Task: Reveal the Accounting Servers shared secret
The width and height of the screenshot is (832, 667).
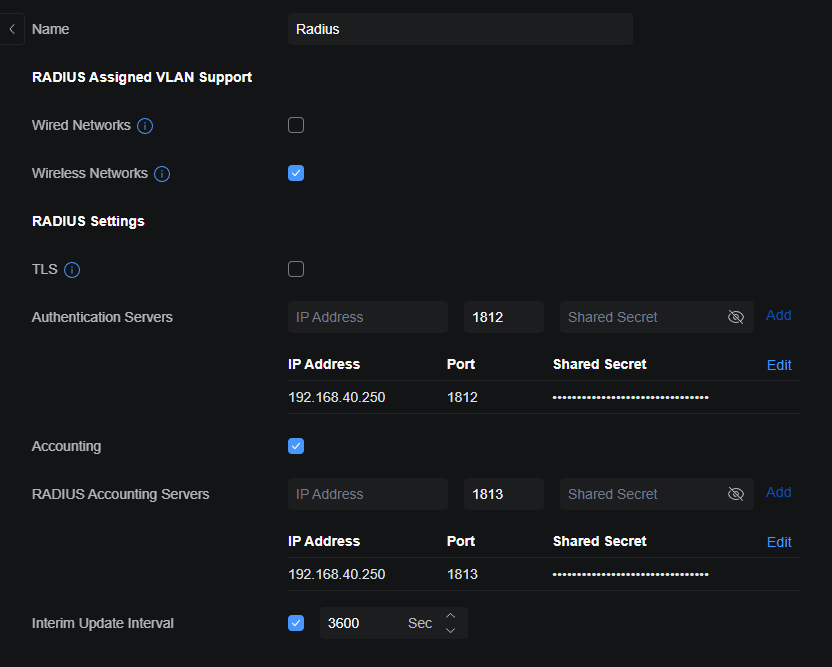Action: pos(736,494)
